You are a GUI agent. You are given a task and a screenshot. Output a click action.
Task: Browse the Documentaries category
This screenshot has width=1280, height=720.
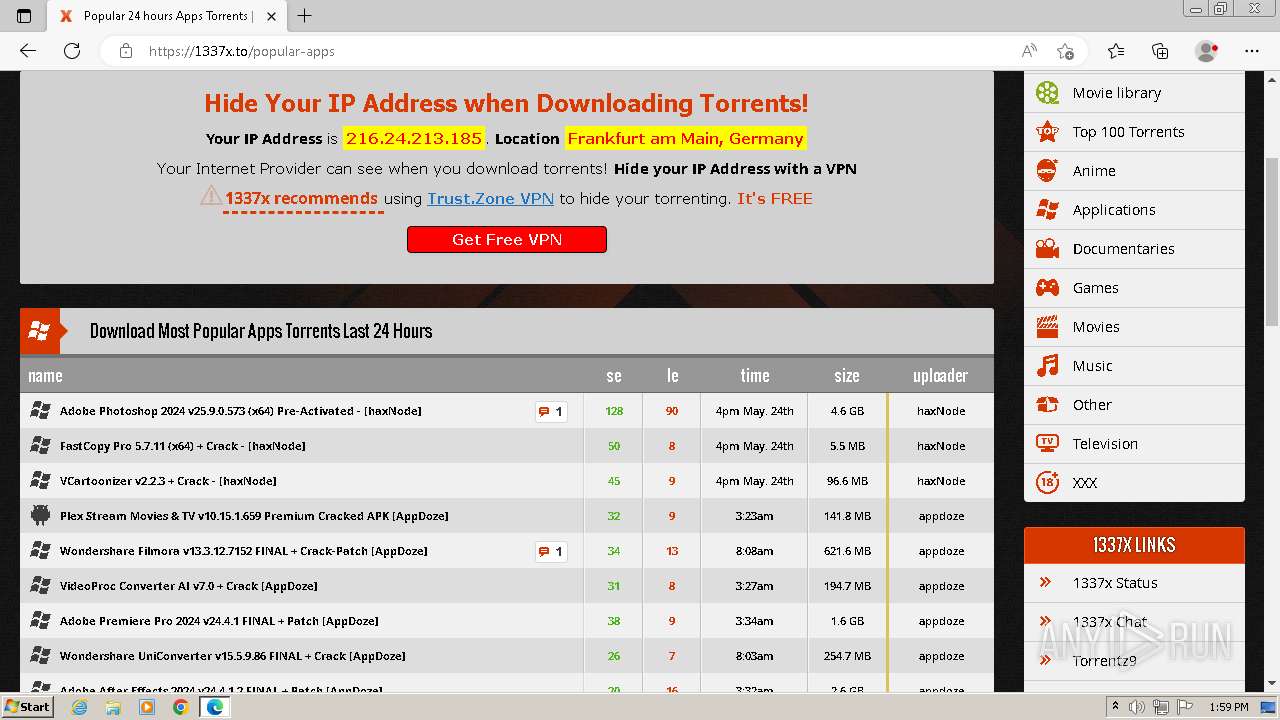[1124, 249]
